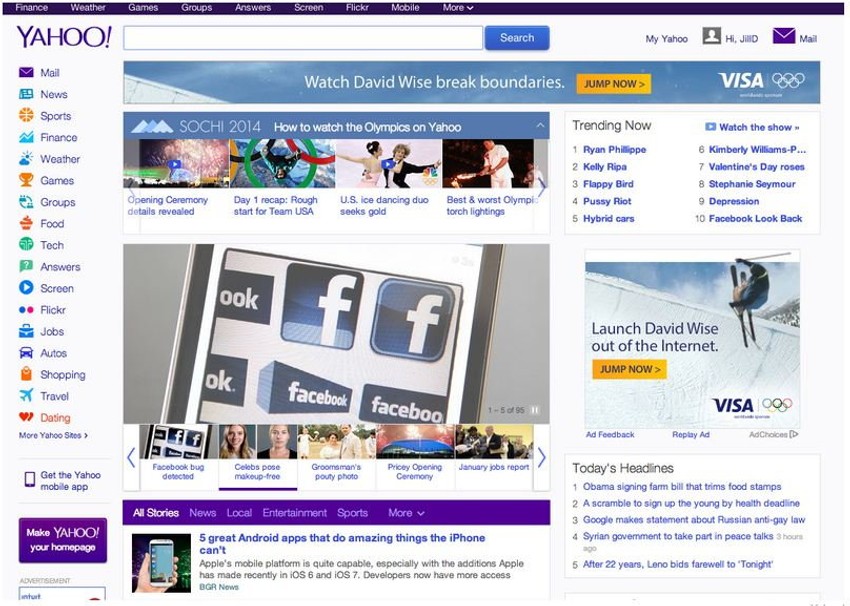Viewport: 850px width, 606px height.
Task: Open My Yahoo link
Action: [666, 39]
